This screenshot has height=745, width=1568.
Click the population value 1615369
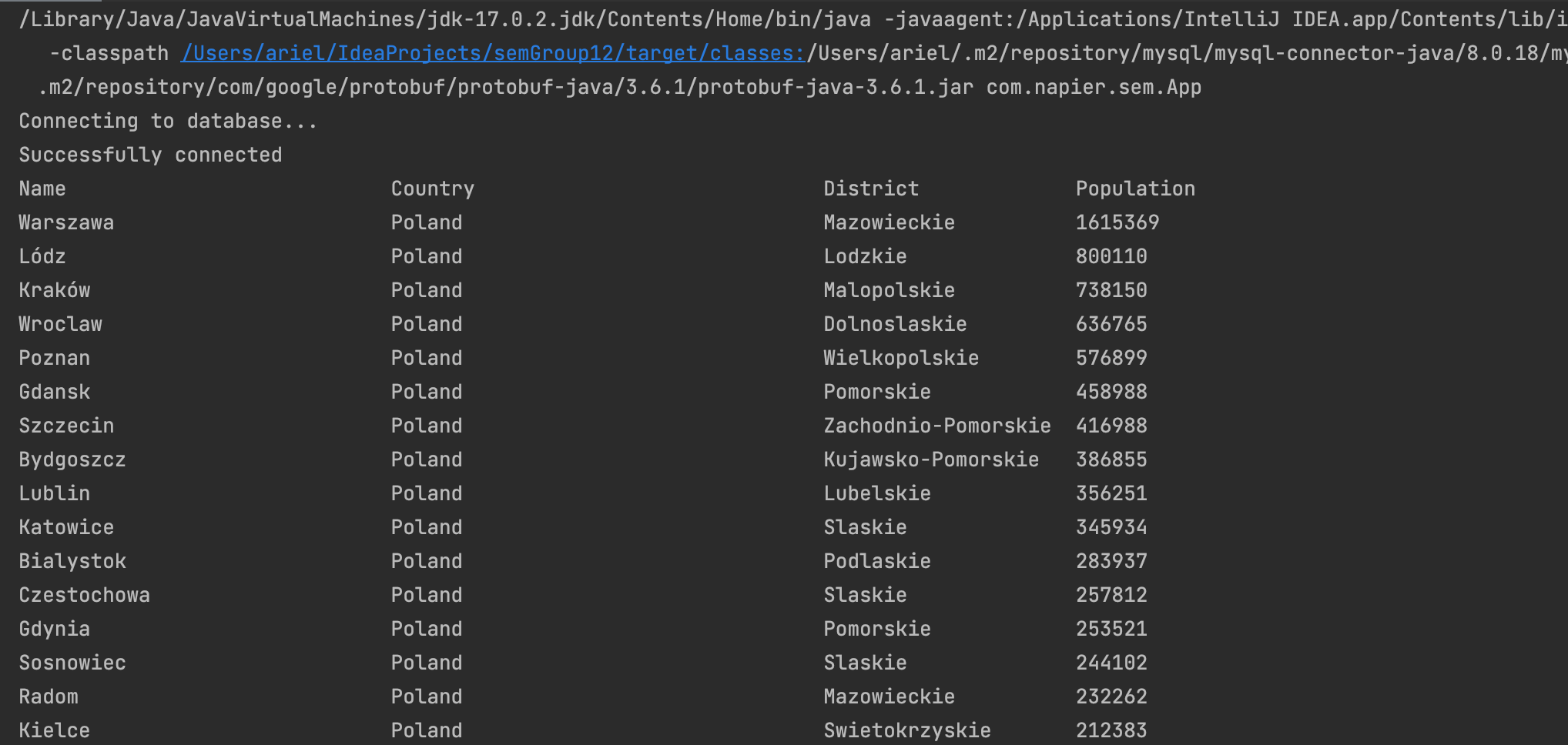coord(1117,222)
